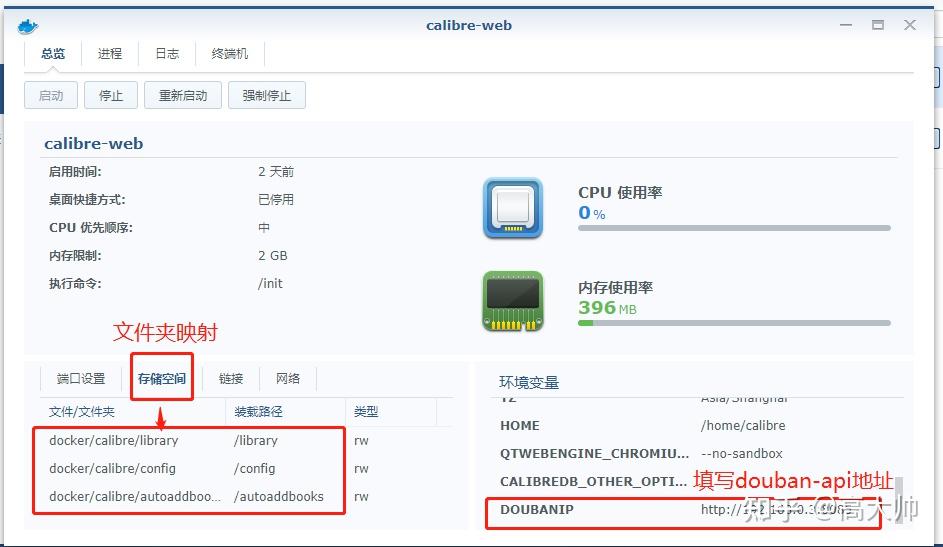Click the Docker whale icon in title bar

point(28,26)
